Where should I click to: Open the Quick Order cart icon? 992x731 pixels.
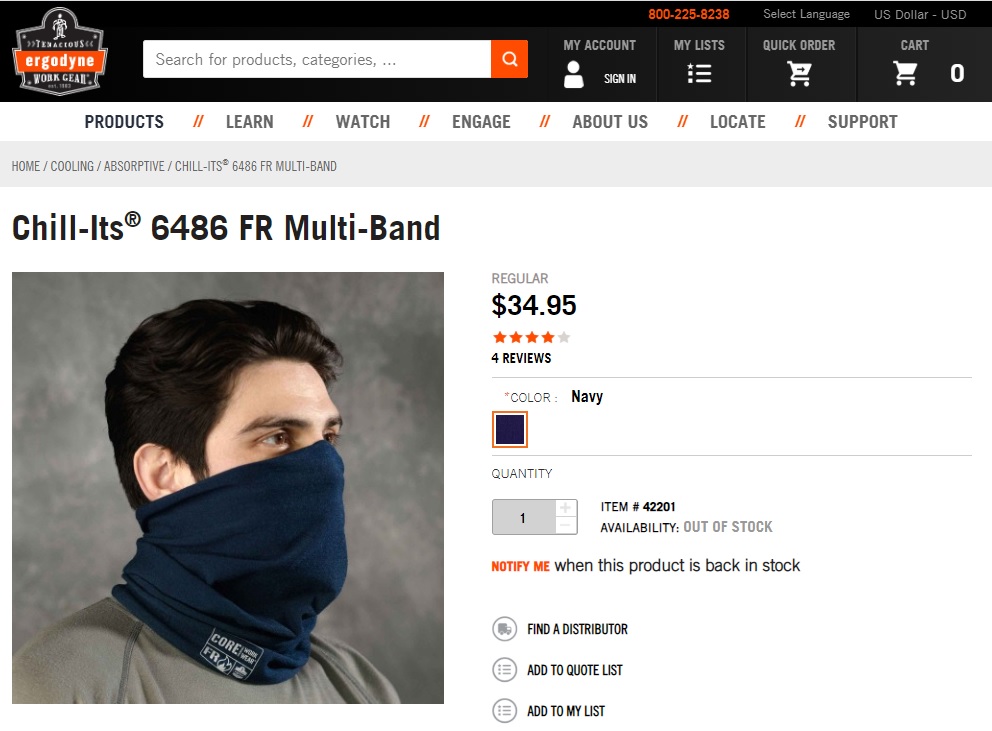[798, 74]
